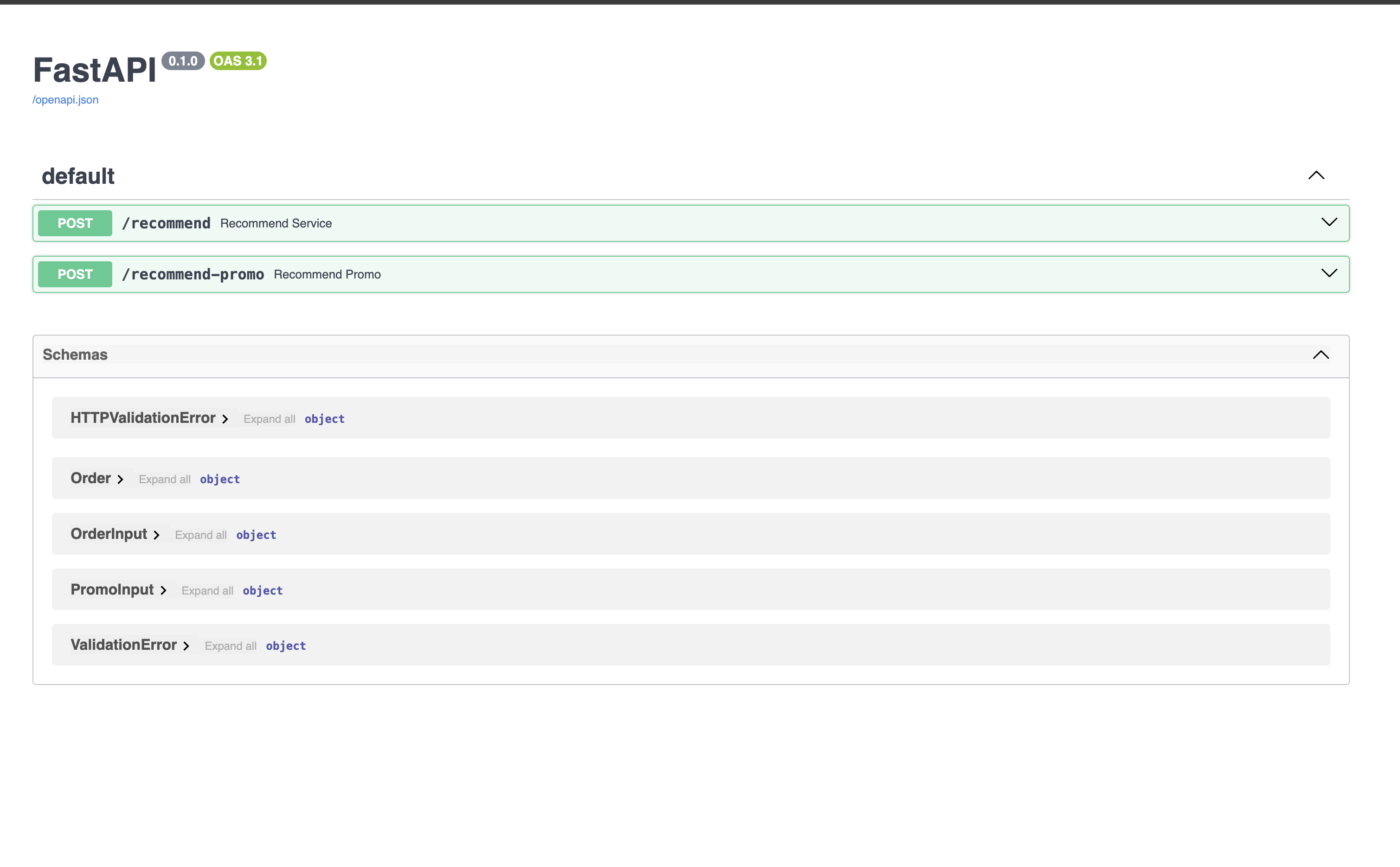The width and height of the screenshot is (1400, 867).
Task: Expand the HTTPValidationError schema arrow
Action: [x=225, y=419]
